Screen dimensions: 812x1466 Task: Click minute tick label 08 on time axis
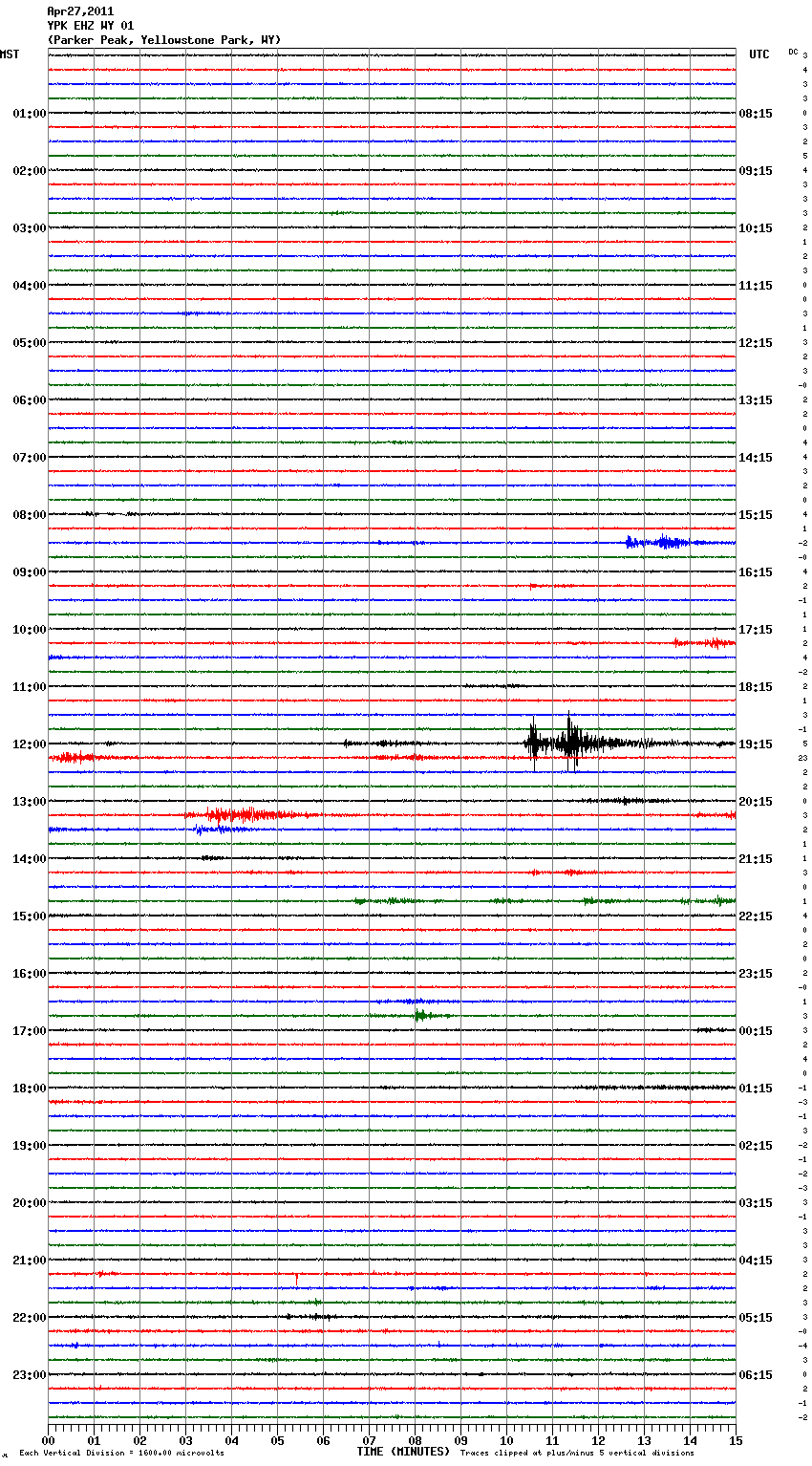pos(415,1440)
